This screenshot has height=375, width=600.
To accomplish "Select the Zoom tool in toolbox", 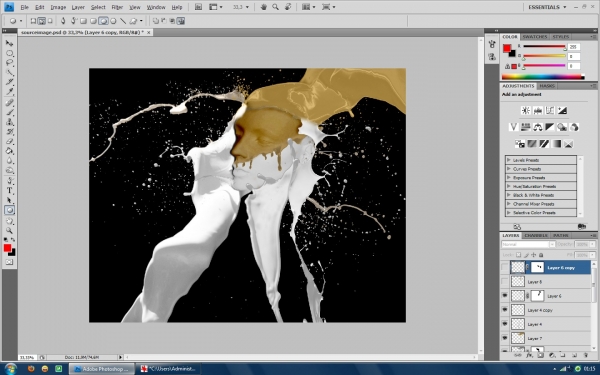I will 9,231.
